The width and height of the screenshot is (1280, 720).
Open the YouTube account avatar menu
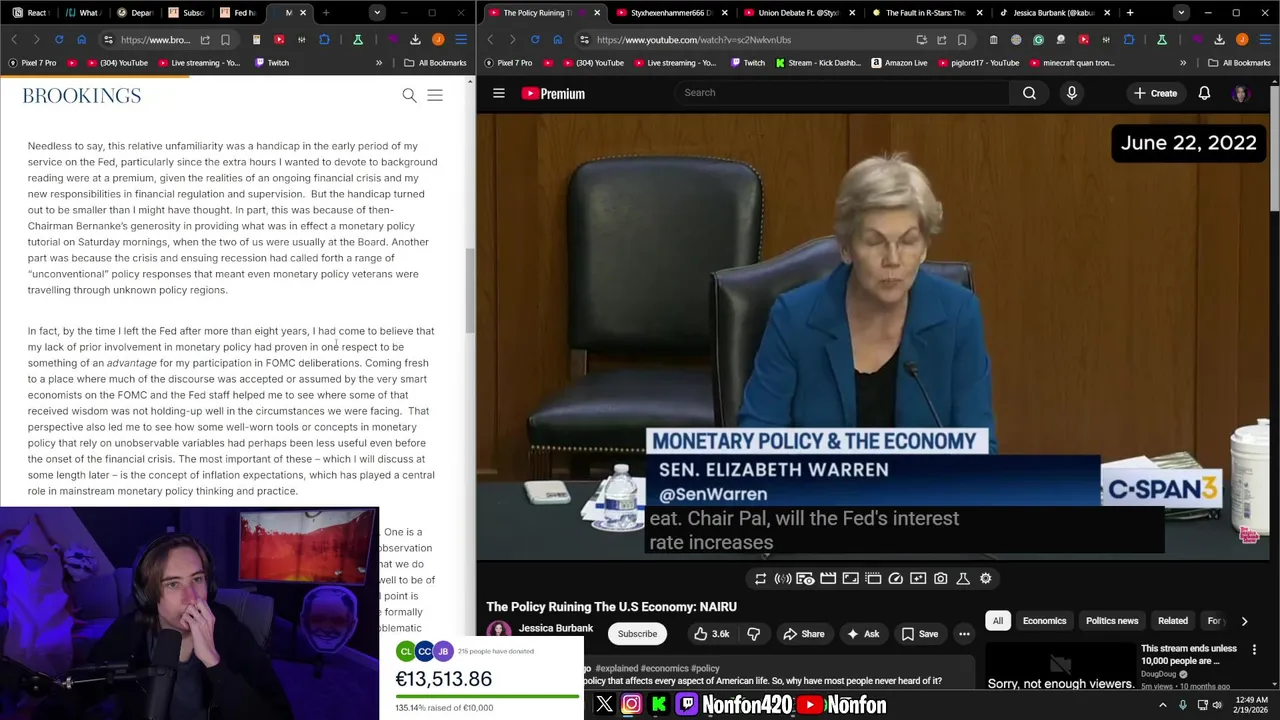click(1241, 93)
